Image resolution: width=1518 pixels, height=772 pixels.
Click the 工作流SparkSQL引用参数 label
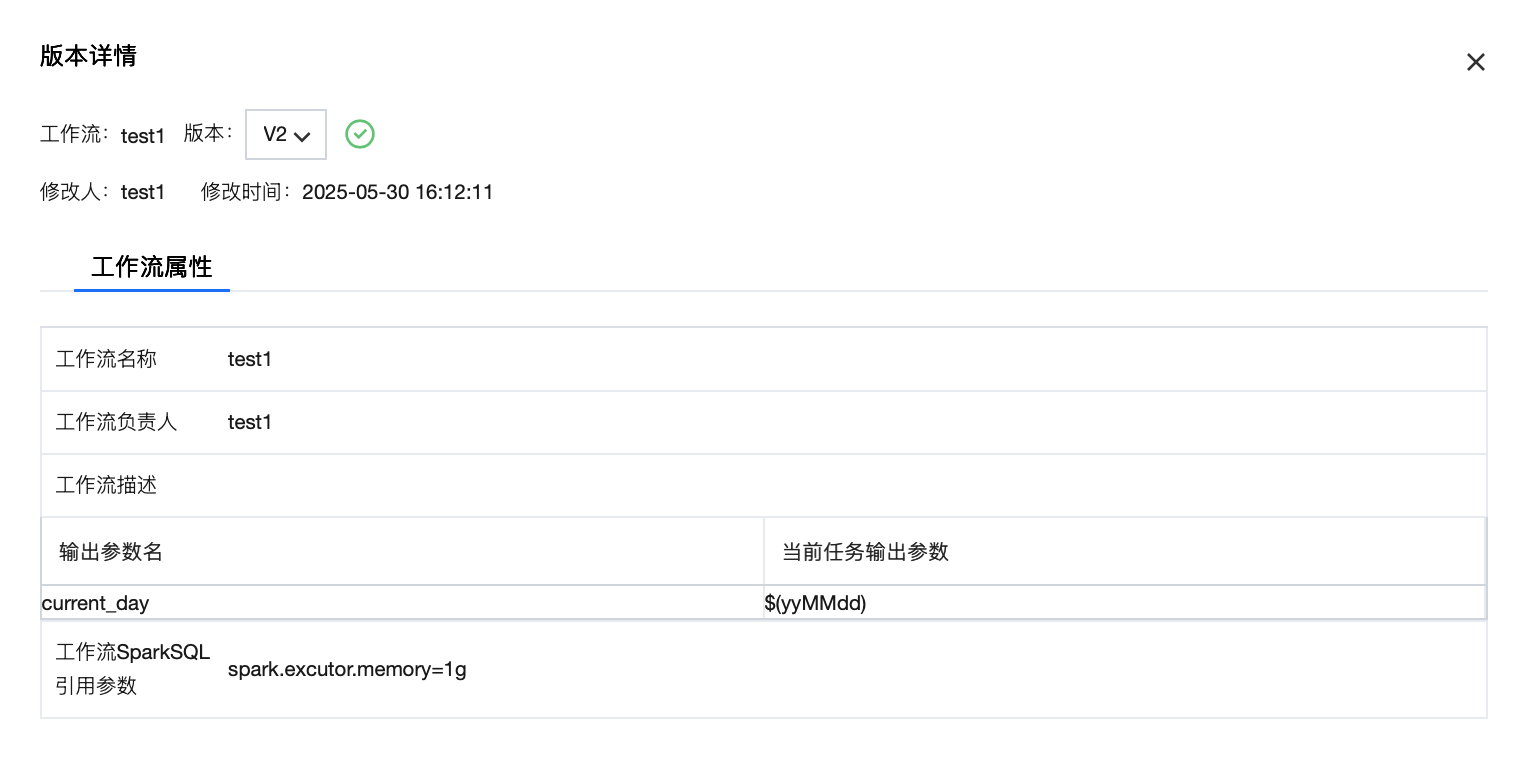tap(133, 669)
